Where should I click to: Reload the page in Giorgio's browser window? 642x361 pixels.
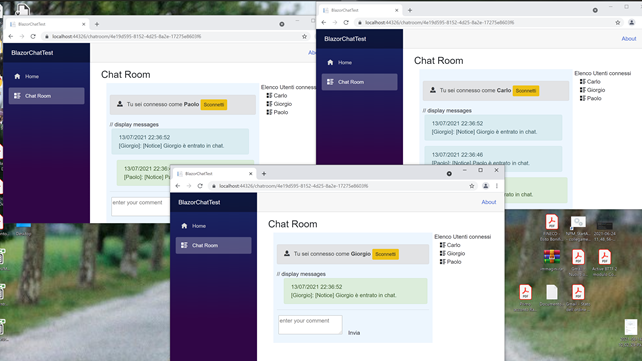200,186
